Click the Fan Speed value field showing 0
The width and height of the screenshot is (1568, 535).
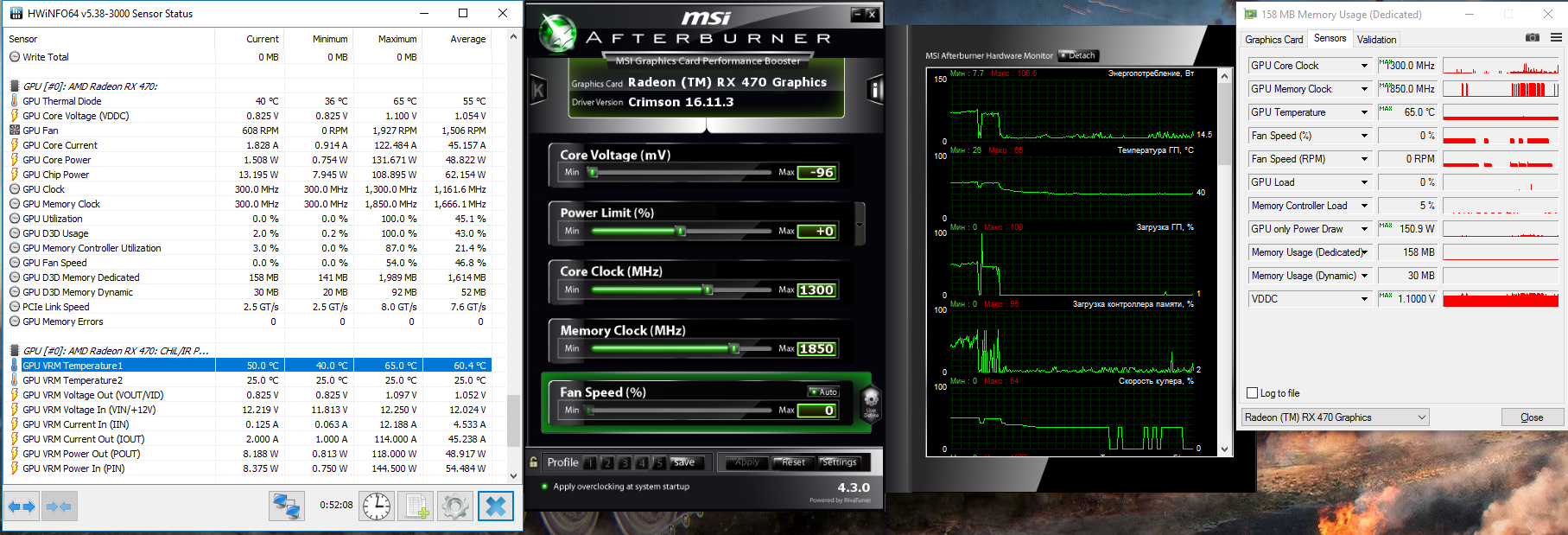click(x=816, y=411)
